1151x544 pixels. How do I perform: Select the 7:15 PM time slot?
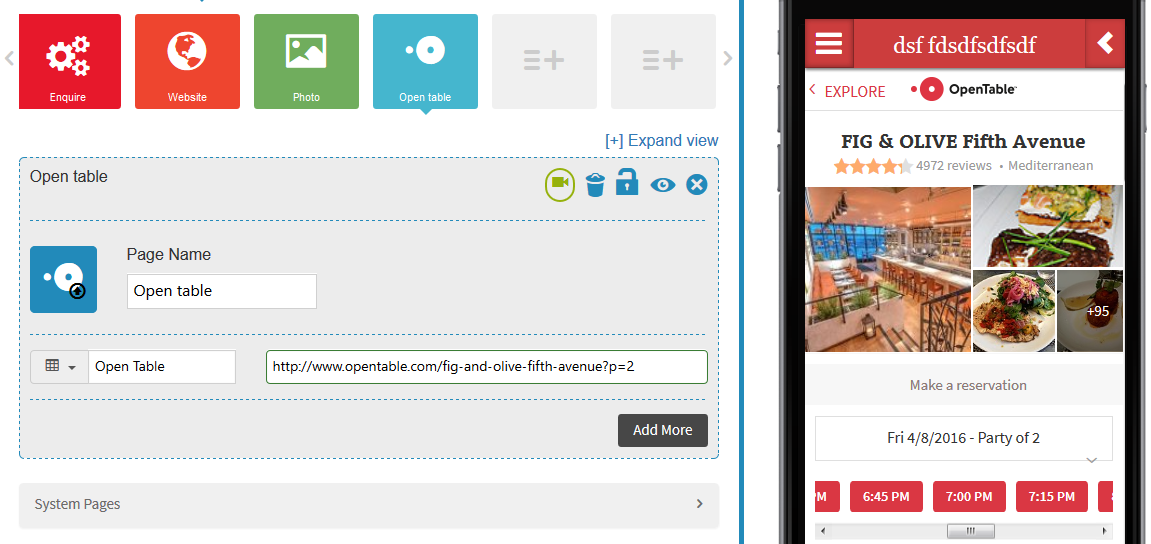pyautogui.click(x=1052, y=496)
